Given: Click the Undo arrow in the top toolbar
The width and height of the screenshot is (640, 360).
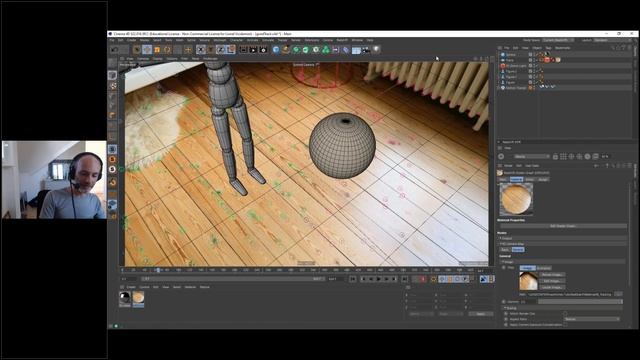Looking at the screenshot, I should (114, 50).
